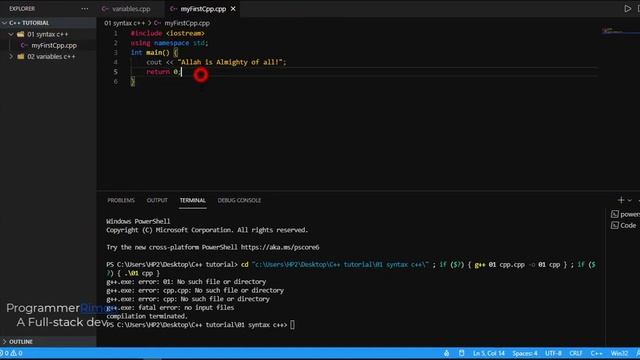Run the C++ file with play icon
640x360 pixels.
[x=627, y=9]
